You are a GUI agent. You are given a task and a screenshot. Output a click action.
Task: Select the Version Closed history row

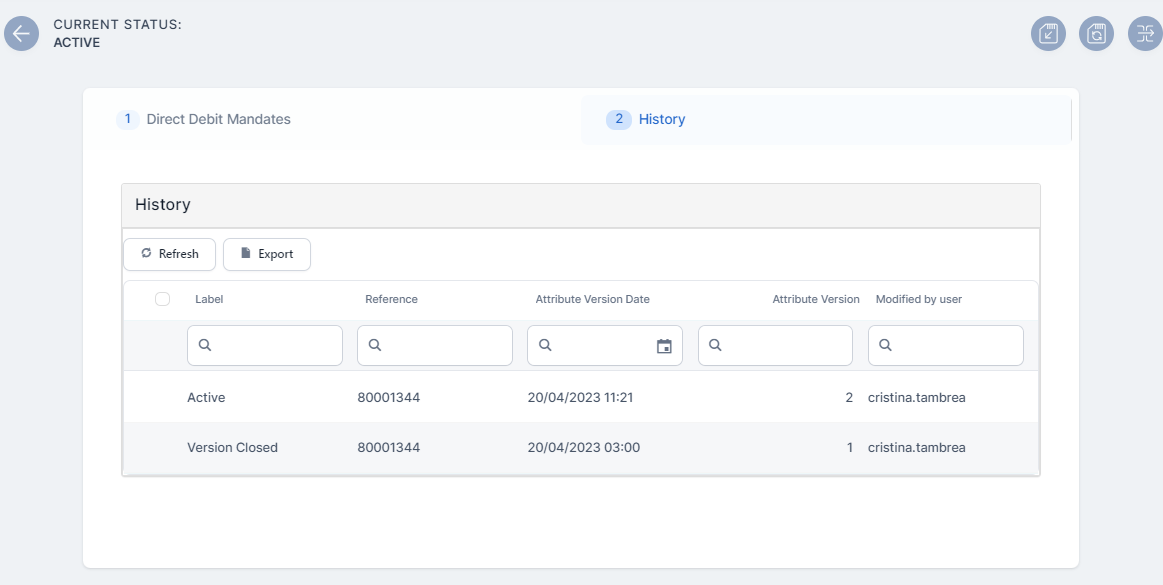pyautogui.click(x=580, y=447)
